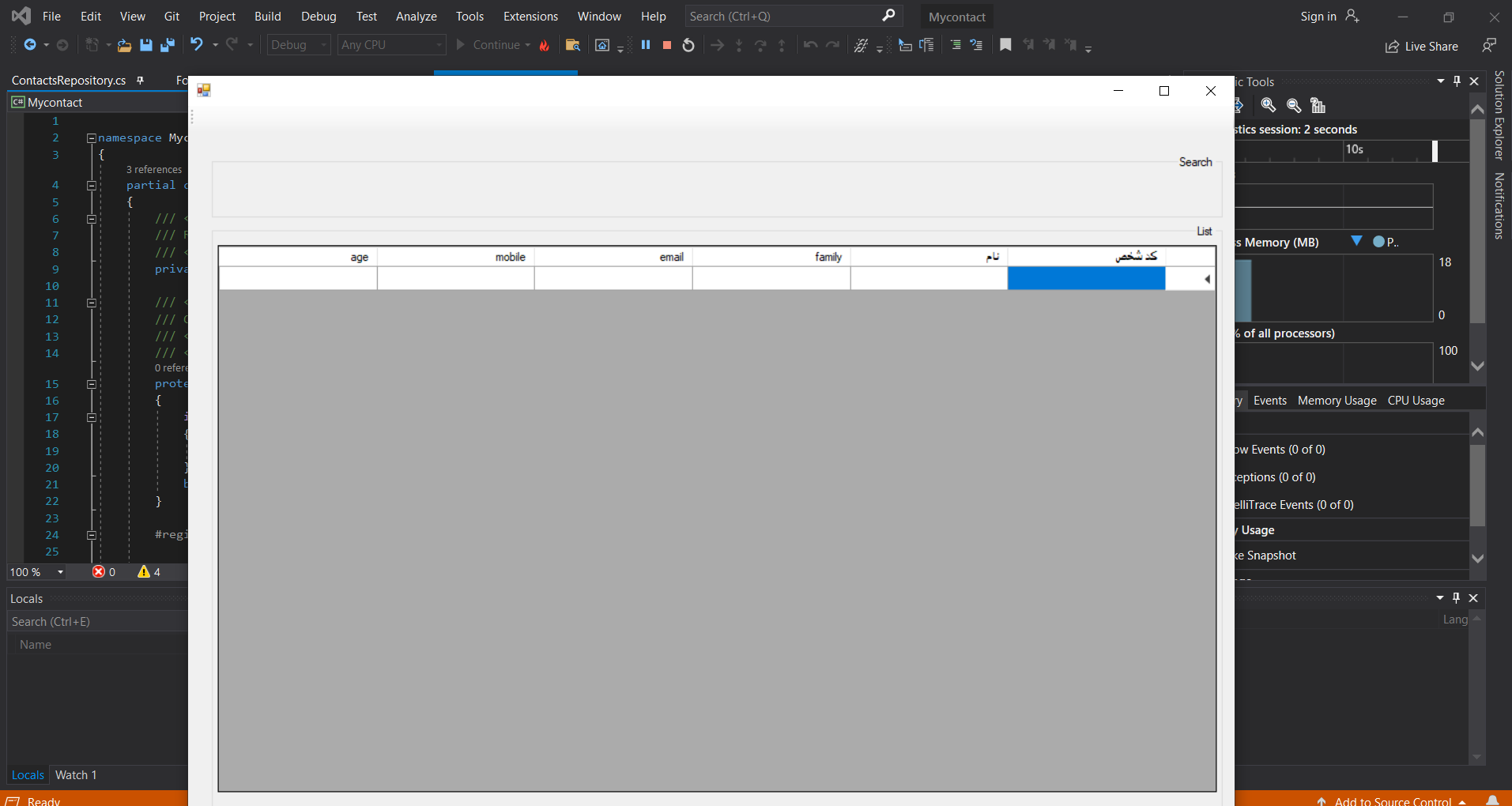Click the errors count indicator showing 0

[x=104, y=572]
